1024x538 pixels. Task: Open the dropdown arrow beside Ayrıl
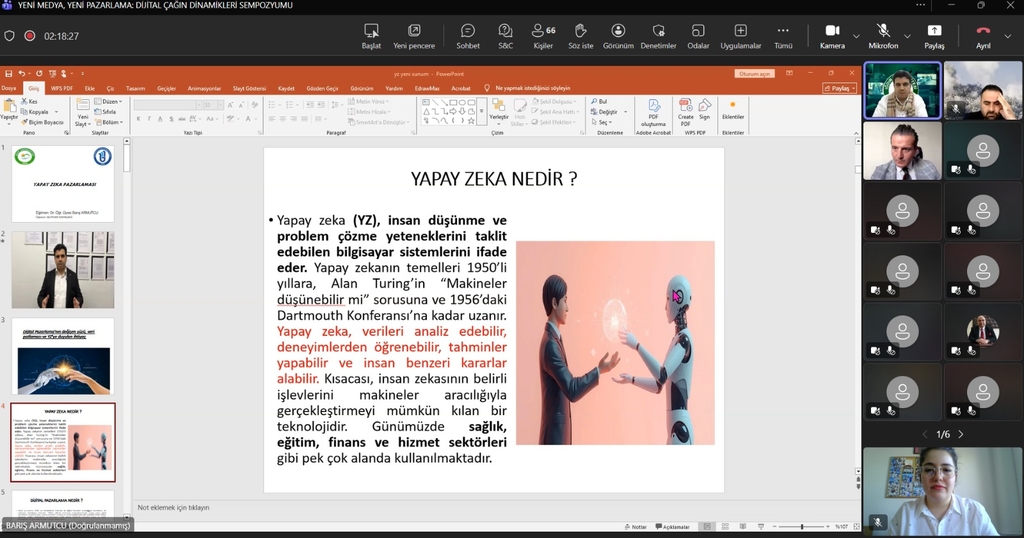tap(1008, 36)
